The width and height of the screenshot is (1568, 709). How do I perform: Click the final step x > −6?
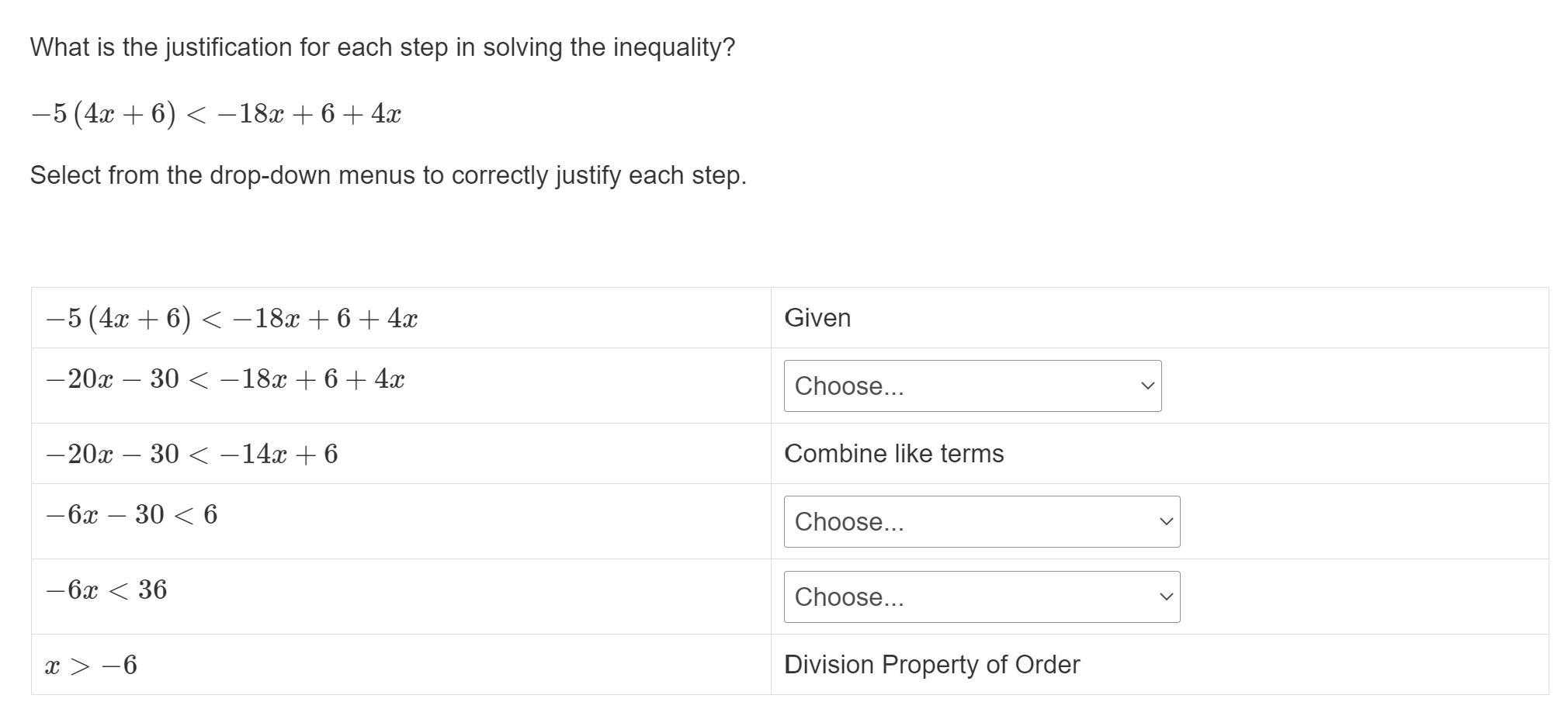pos(92,666)
